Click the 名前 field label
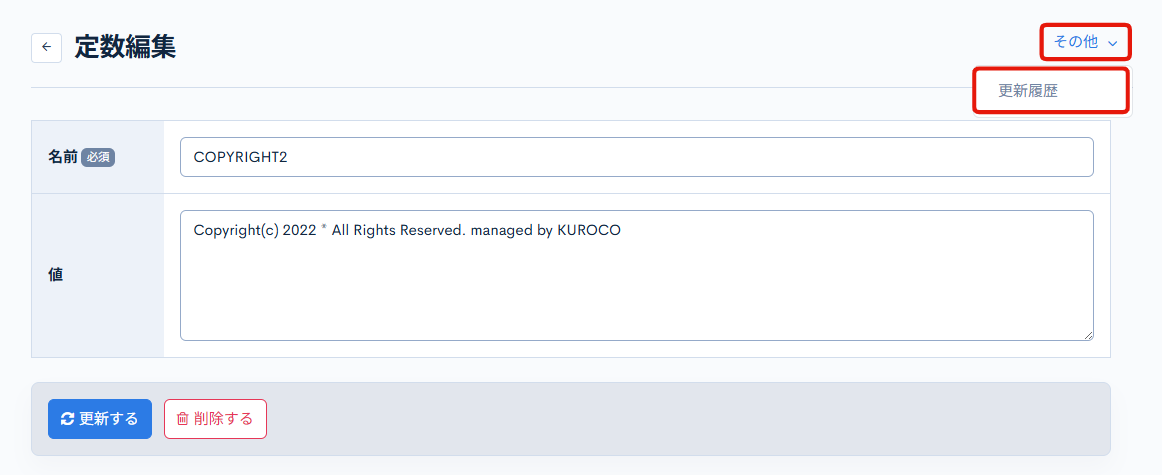Viewport: 1162px width, 475px height. (62, 157)
